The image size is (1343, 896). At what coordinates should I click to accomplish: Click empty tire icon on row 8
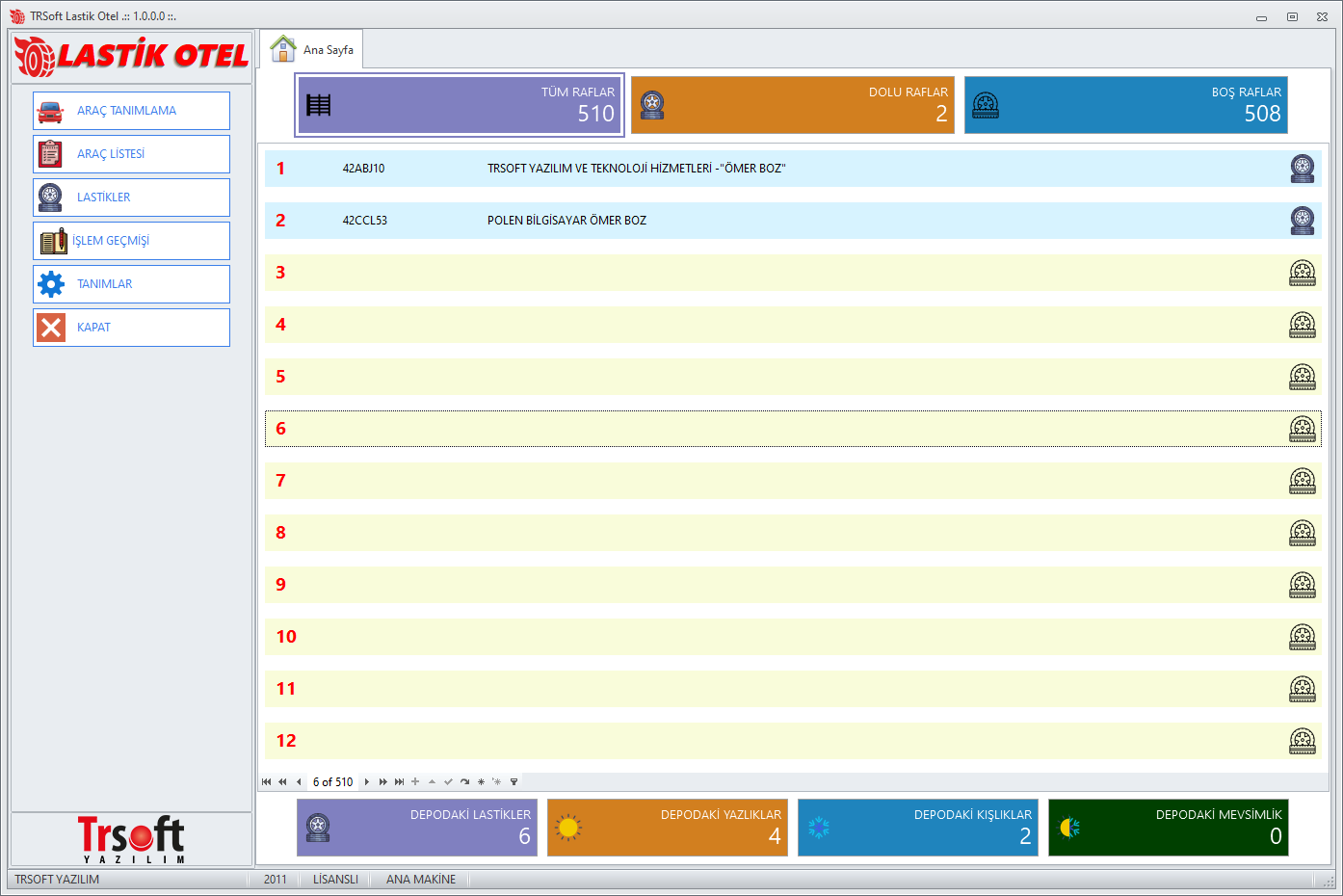pyautogui.click(x=1303, y=533)
